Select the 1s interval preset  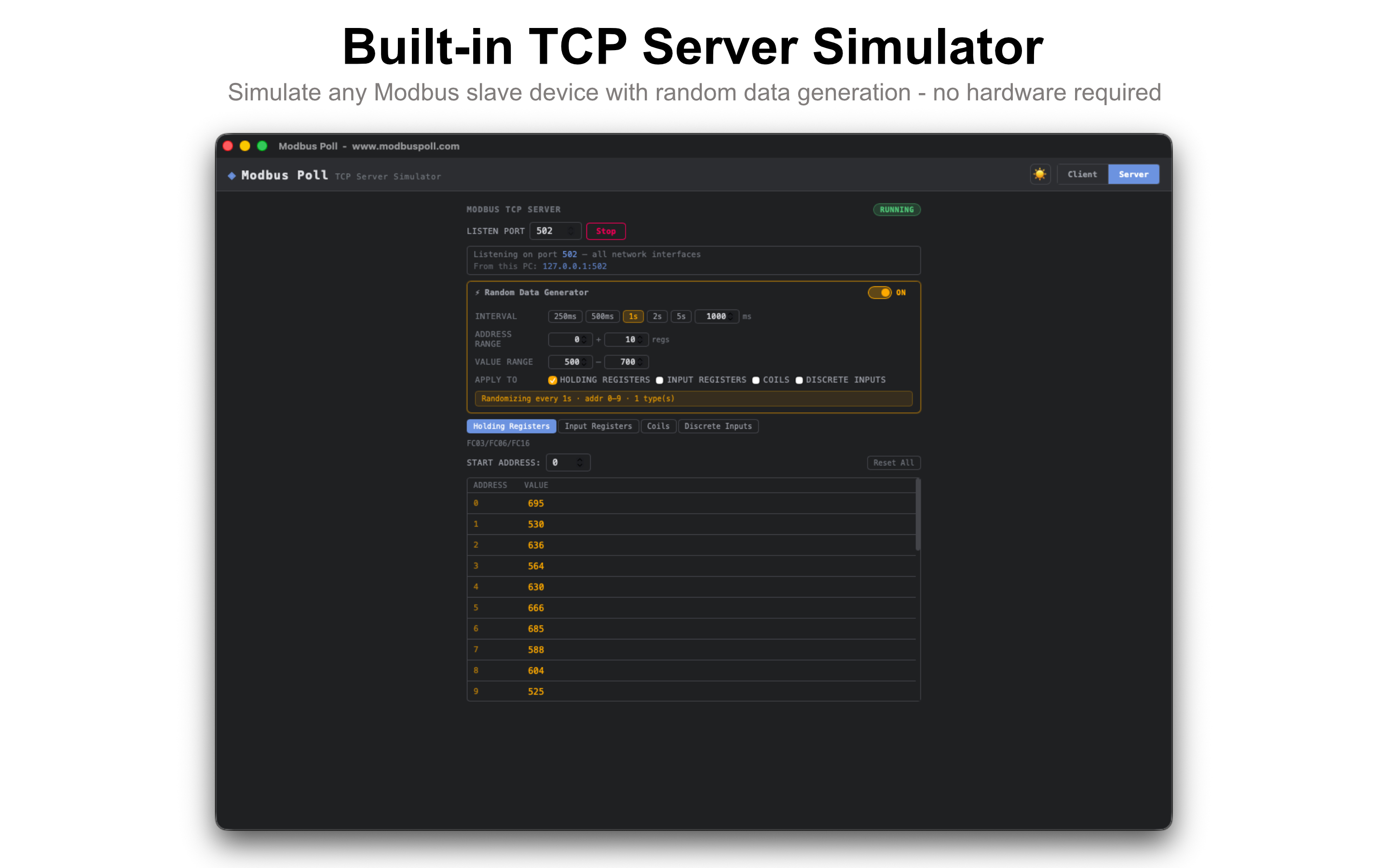tap(633, 316)
